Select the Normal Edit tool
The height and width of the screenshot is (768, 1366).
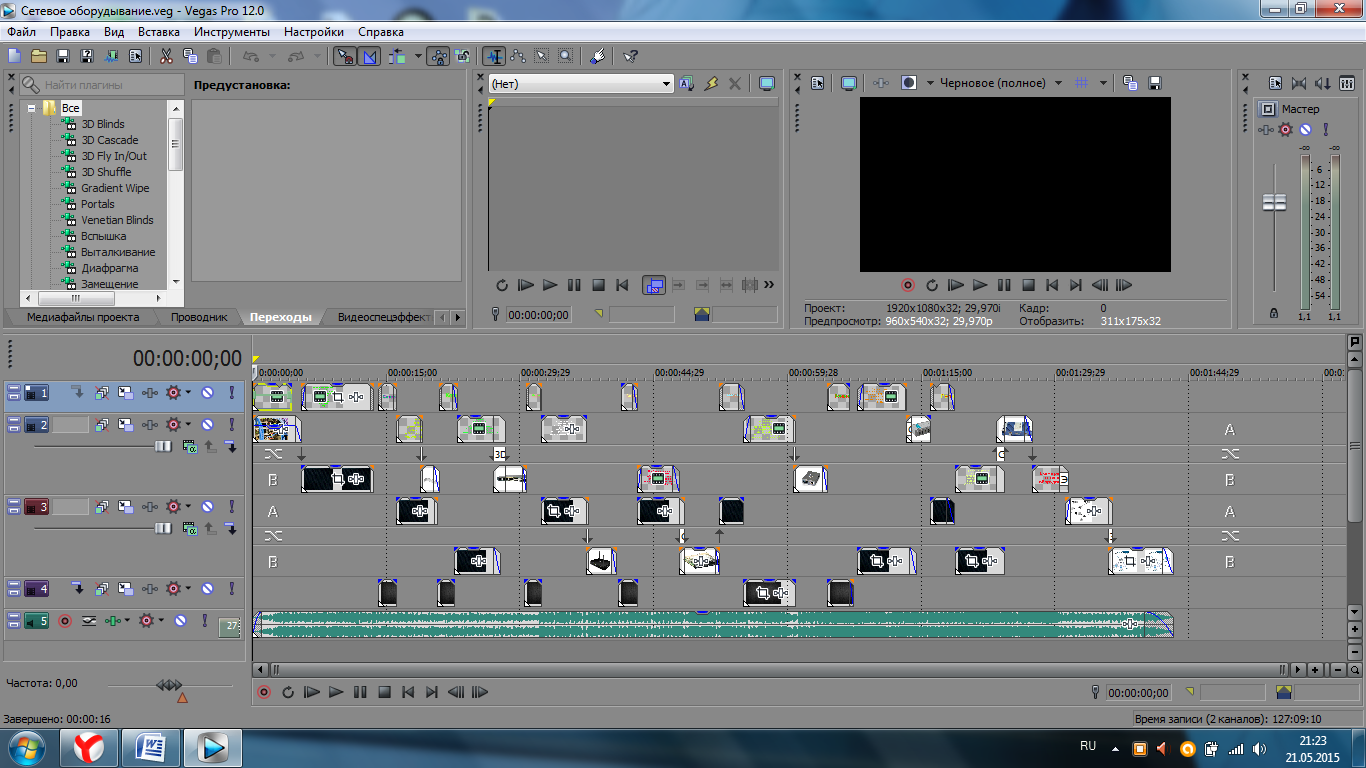tap(494, 56)
